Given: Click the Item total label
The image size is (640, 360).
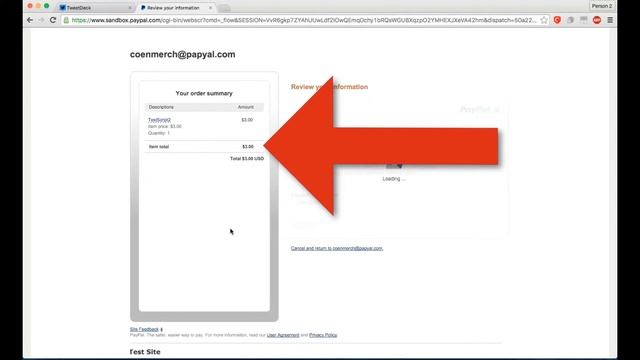Looking at the screenshot, I should click(x=159, y=147).
